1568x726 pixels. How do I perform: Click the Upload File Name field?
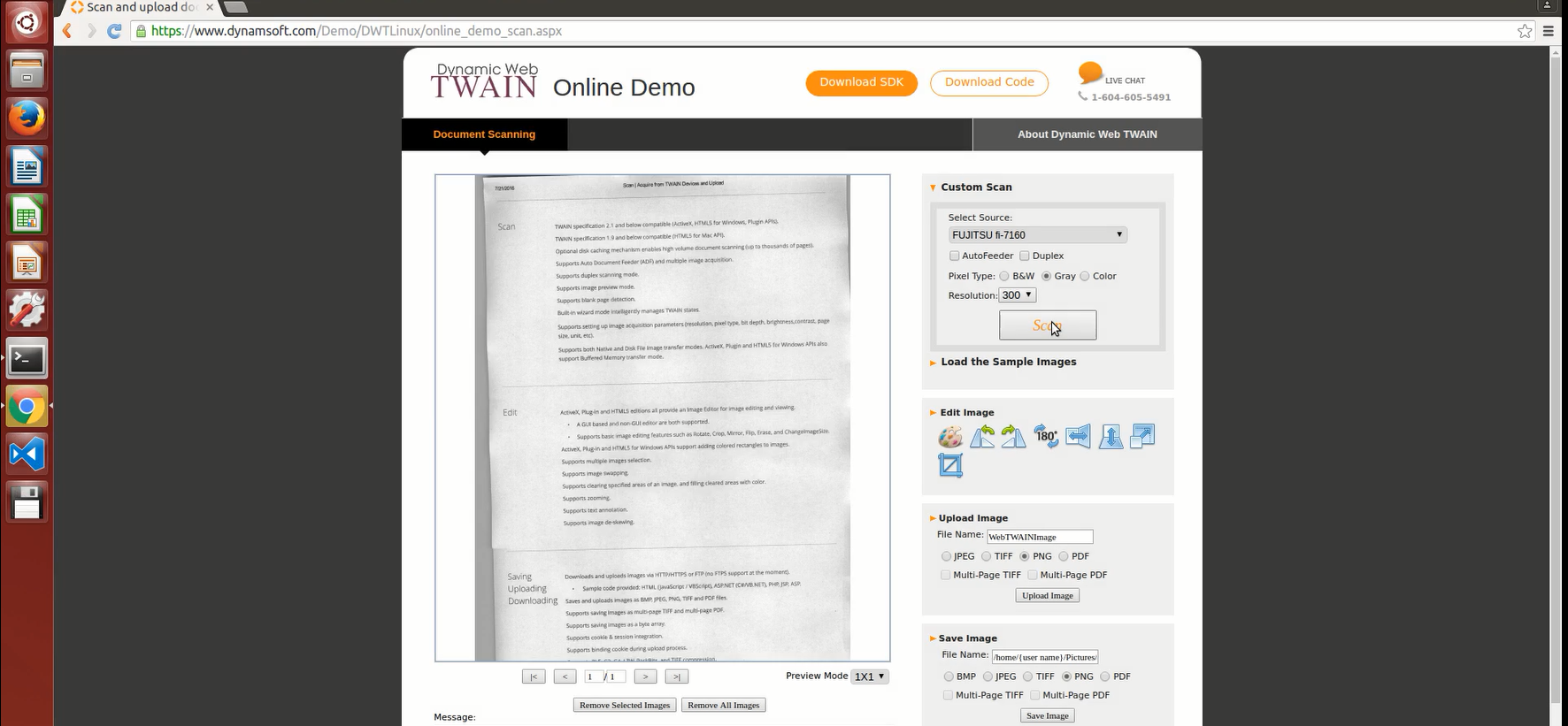click(1040, 537)
